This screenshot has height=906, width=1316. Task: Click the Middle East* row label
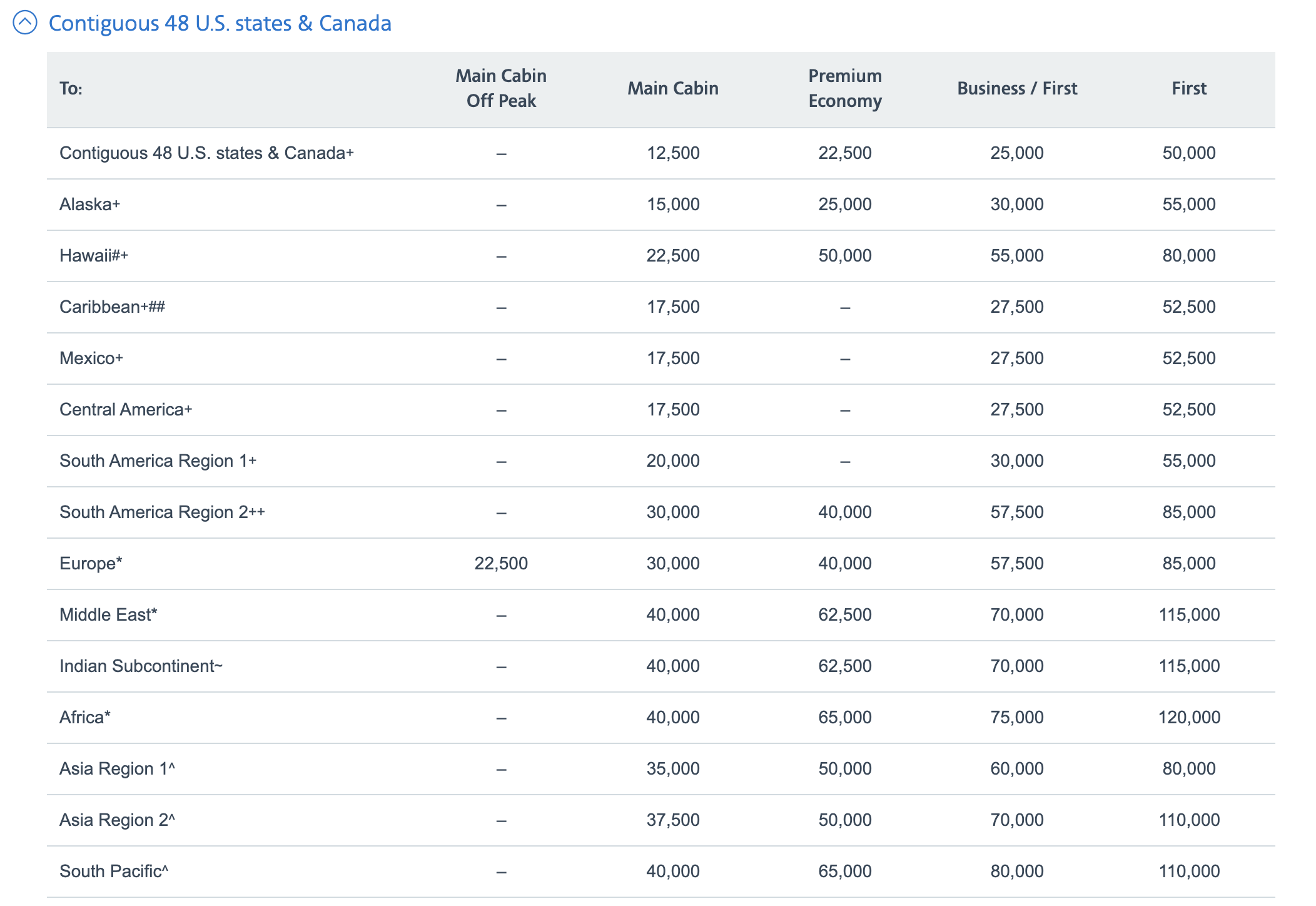point(108,614)
